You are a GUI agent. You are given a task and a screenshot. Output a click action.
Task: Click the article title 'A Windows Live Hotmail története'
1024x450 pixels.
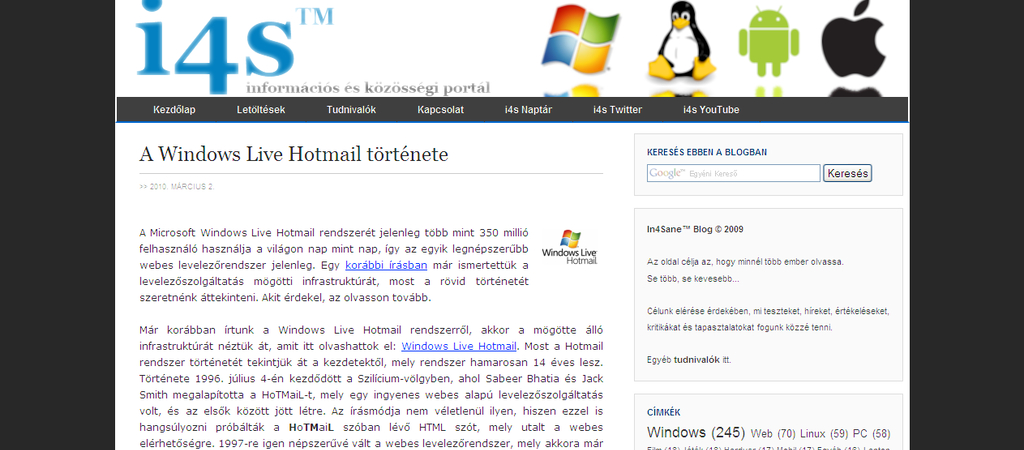pyautogui.click(x=294, y=154)
